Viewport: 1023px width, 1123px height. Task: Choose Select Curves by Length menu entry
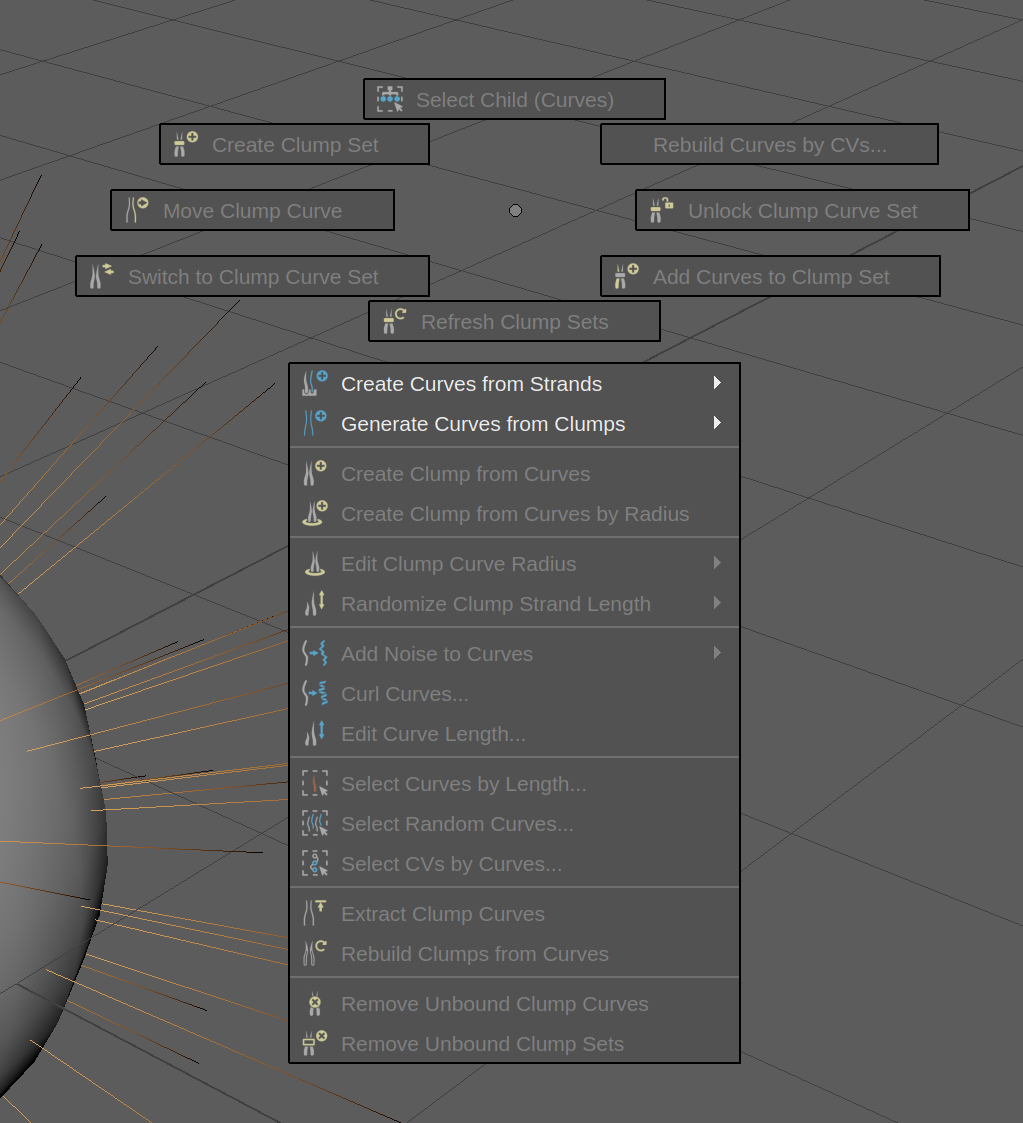(x=463, y=784)
